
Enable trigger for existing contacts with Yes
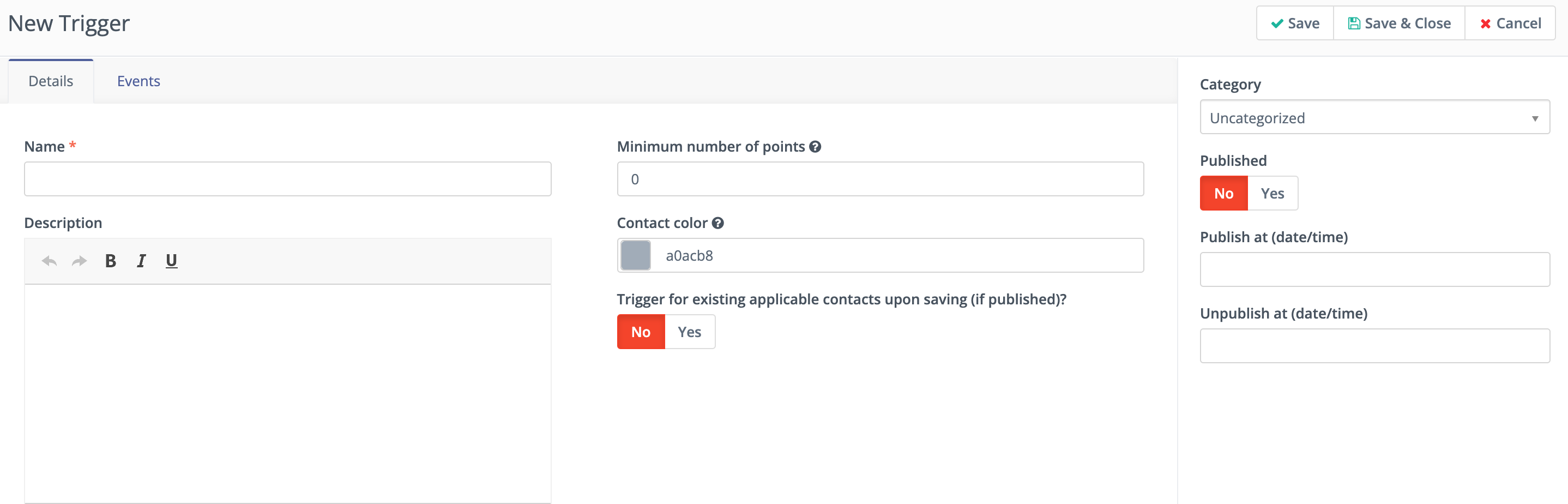(x=689, y=332)
